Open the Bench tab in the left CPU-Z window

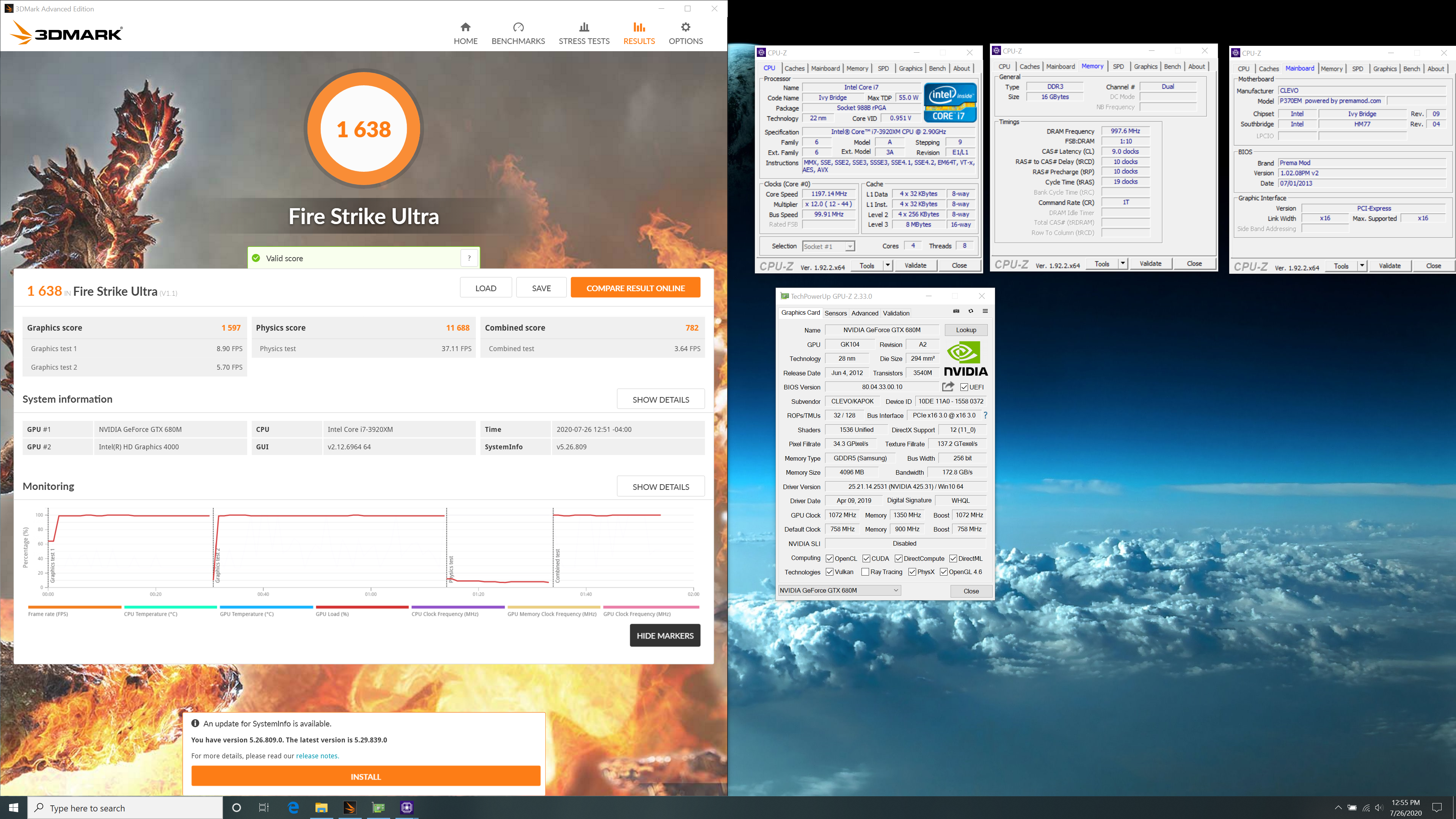click(x=937, y=68)
